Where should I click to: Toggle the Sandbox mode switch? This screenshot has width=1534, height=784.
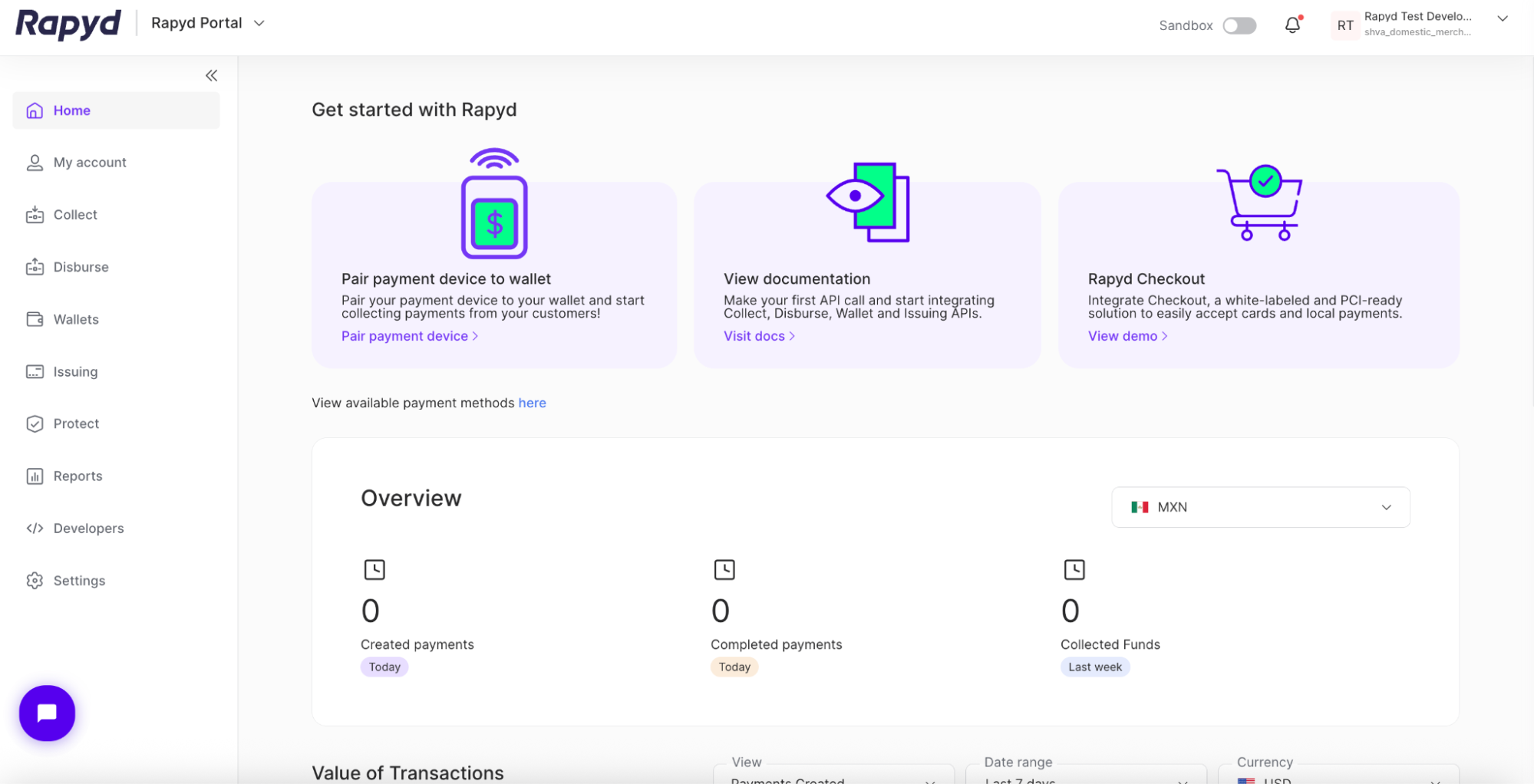tap(1239, 25)
